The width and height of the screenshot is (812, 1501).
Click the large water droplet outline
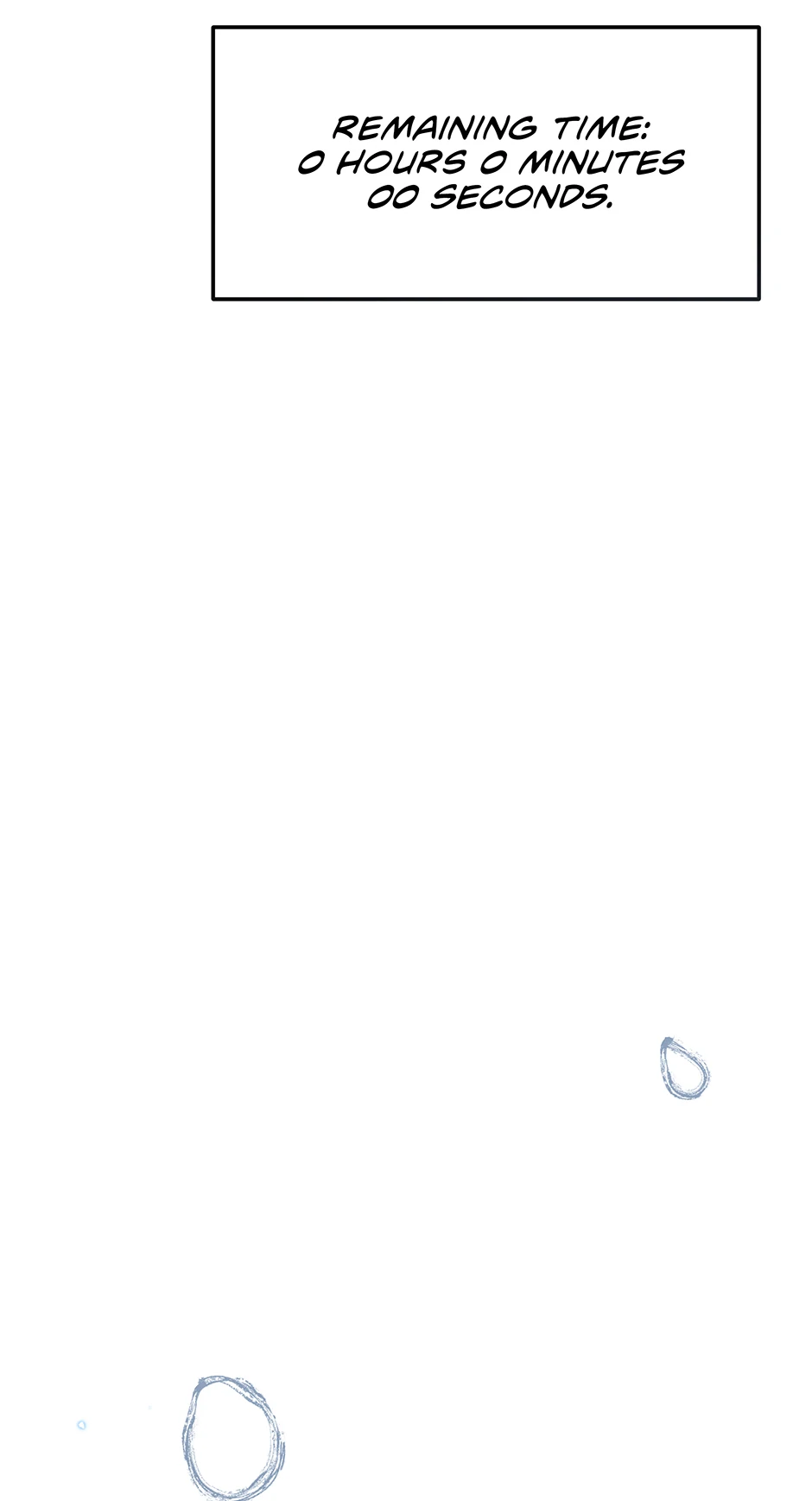tap(233, 1438)
